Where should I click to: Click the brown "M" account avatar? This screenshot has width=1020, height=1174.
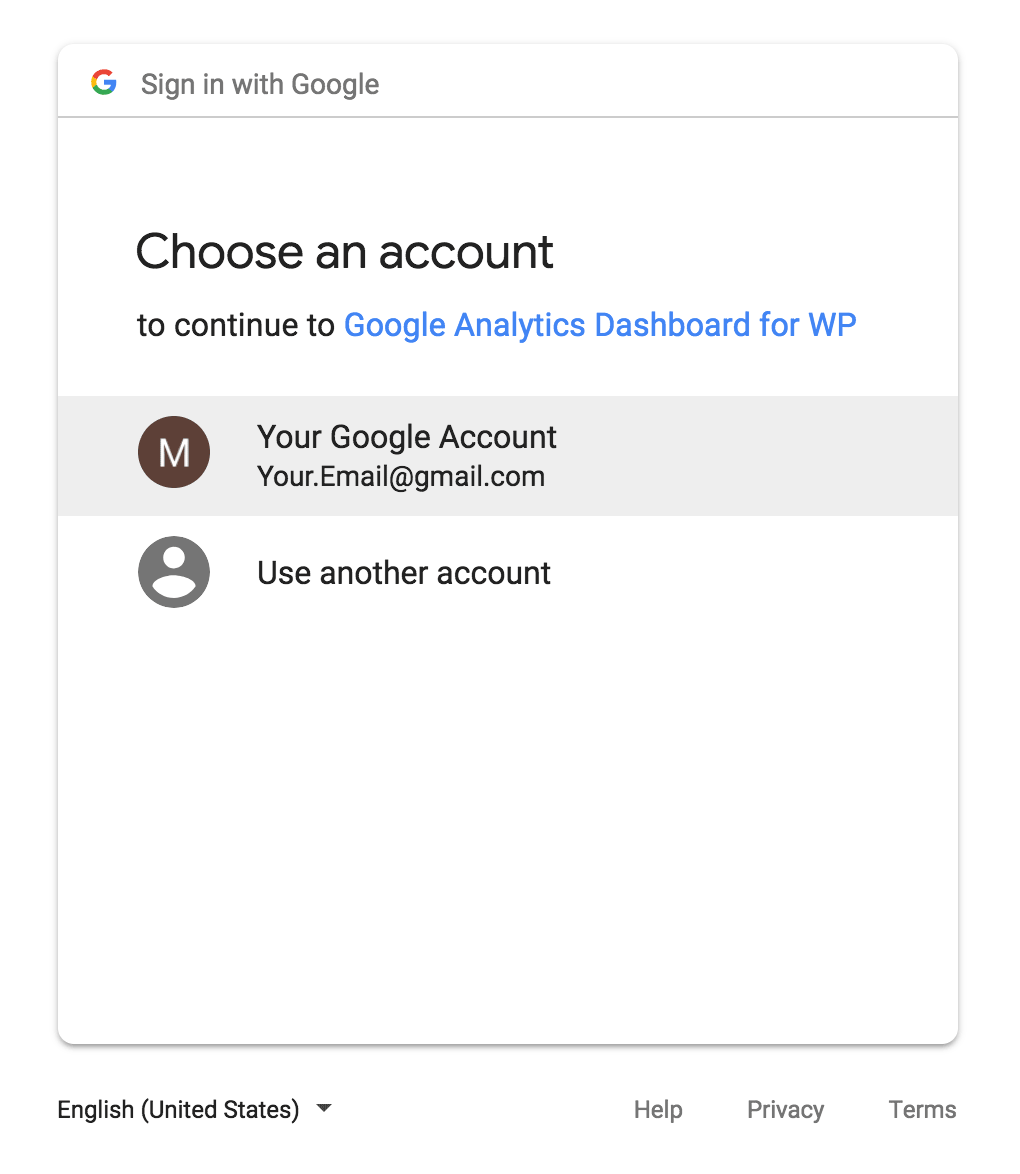(x=174, y=452)
